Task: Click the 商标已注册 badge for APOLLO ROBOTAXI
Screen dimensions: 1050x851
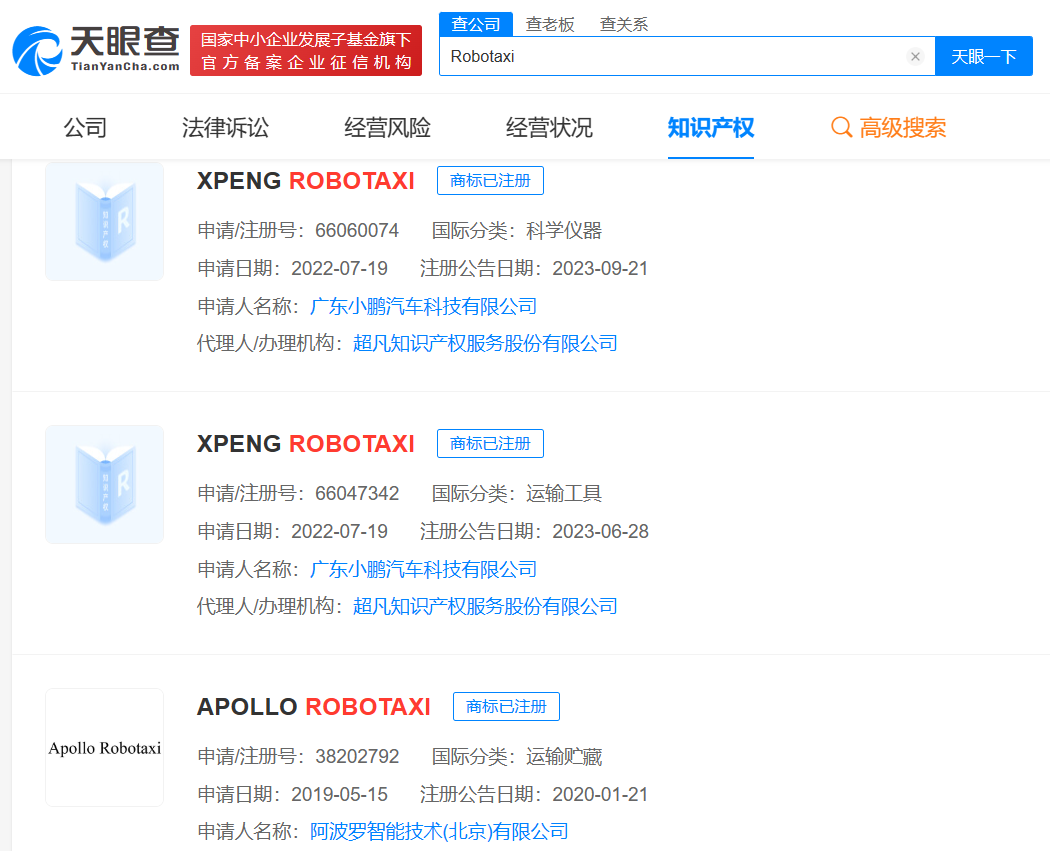Action: coord(507,706)
